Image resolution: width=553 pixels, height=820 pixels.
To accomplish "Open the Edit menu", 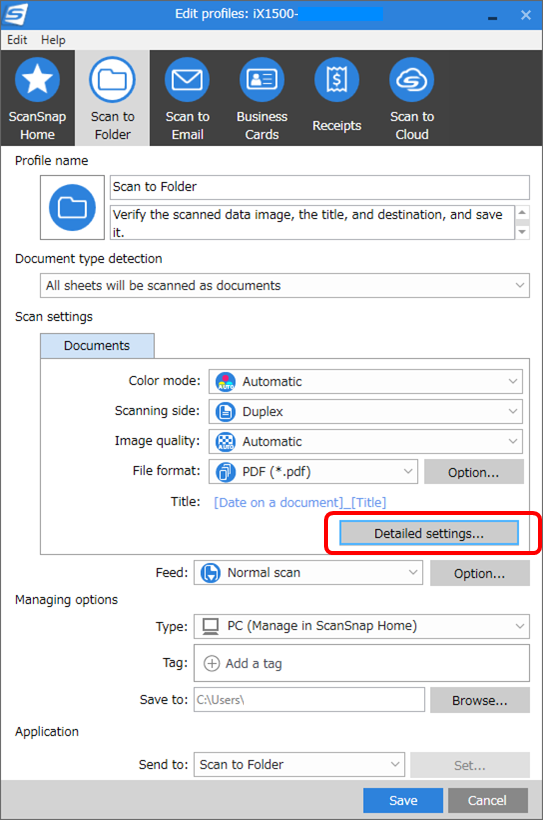I will click(x=17, y=40).
